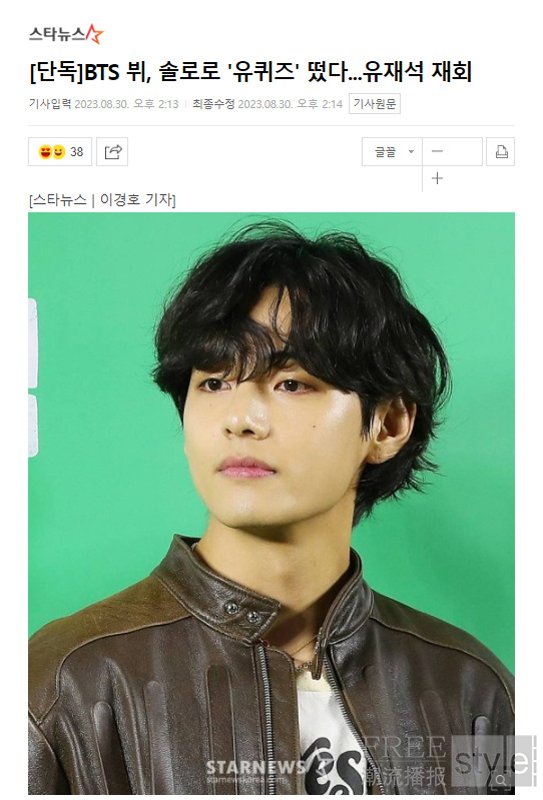543x800 pixels.
Task: Click the share article icon
Action: tap(112, 152)
